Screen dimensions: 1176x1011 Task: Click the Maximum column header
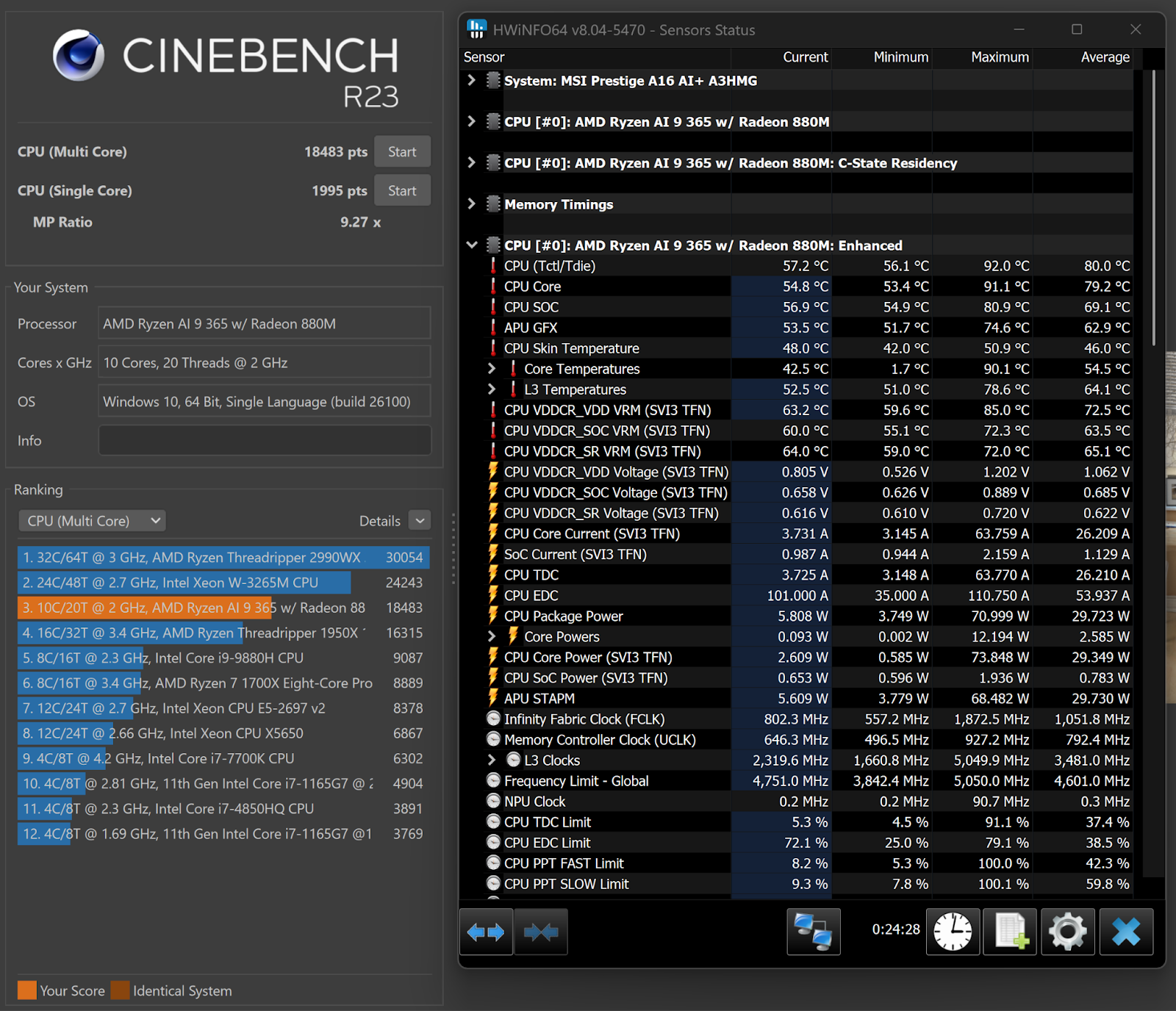pyautogui.click(x=983, y=57)
